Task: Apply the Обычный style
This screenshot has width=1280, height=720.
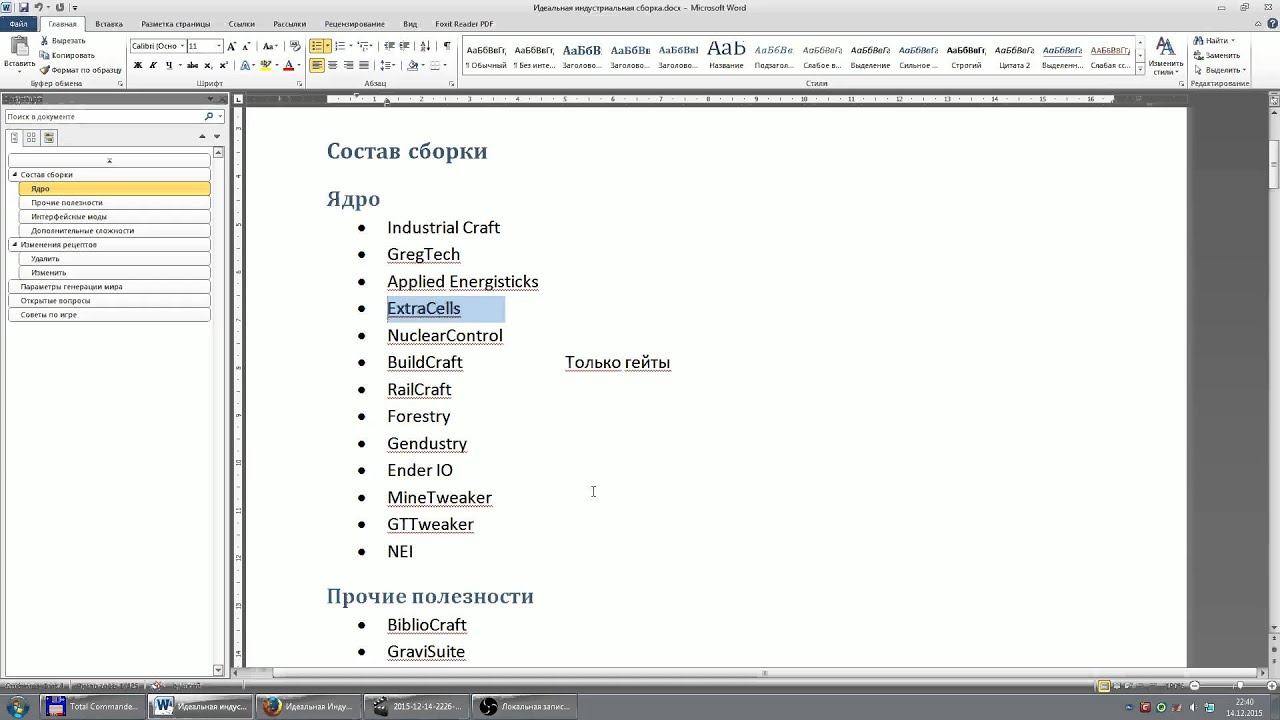Action: point(486,56)
